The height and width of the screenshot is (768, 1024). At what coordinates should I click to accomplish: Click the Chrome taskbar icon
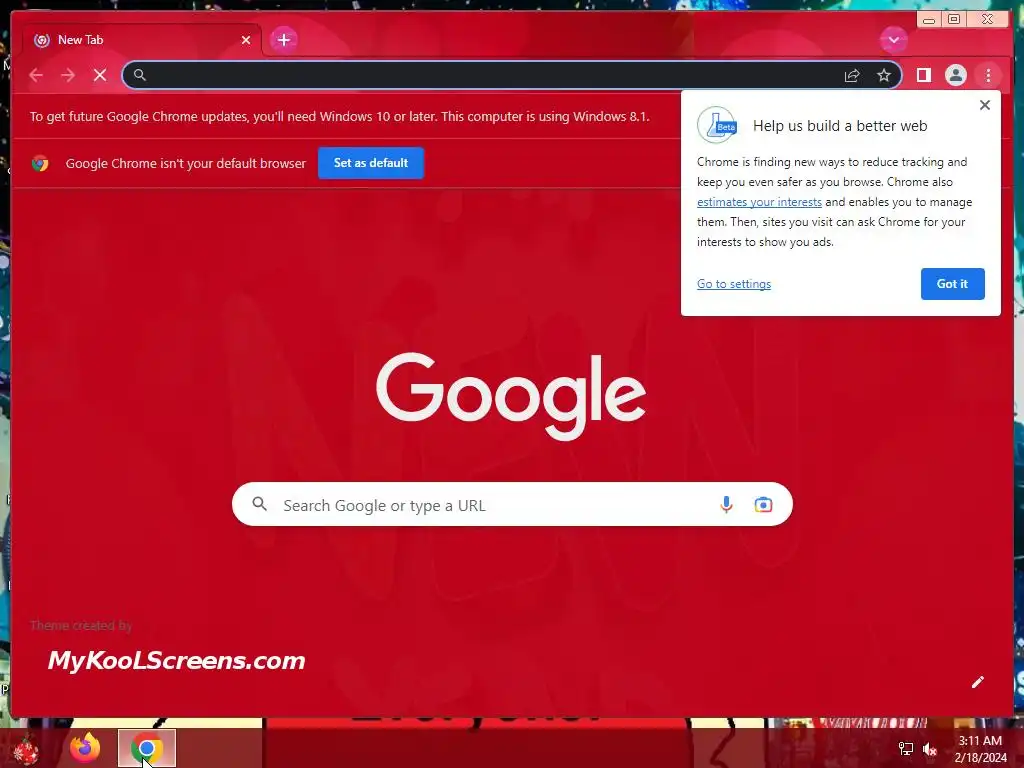coord(147,748)
